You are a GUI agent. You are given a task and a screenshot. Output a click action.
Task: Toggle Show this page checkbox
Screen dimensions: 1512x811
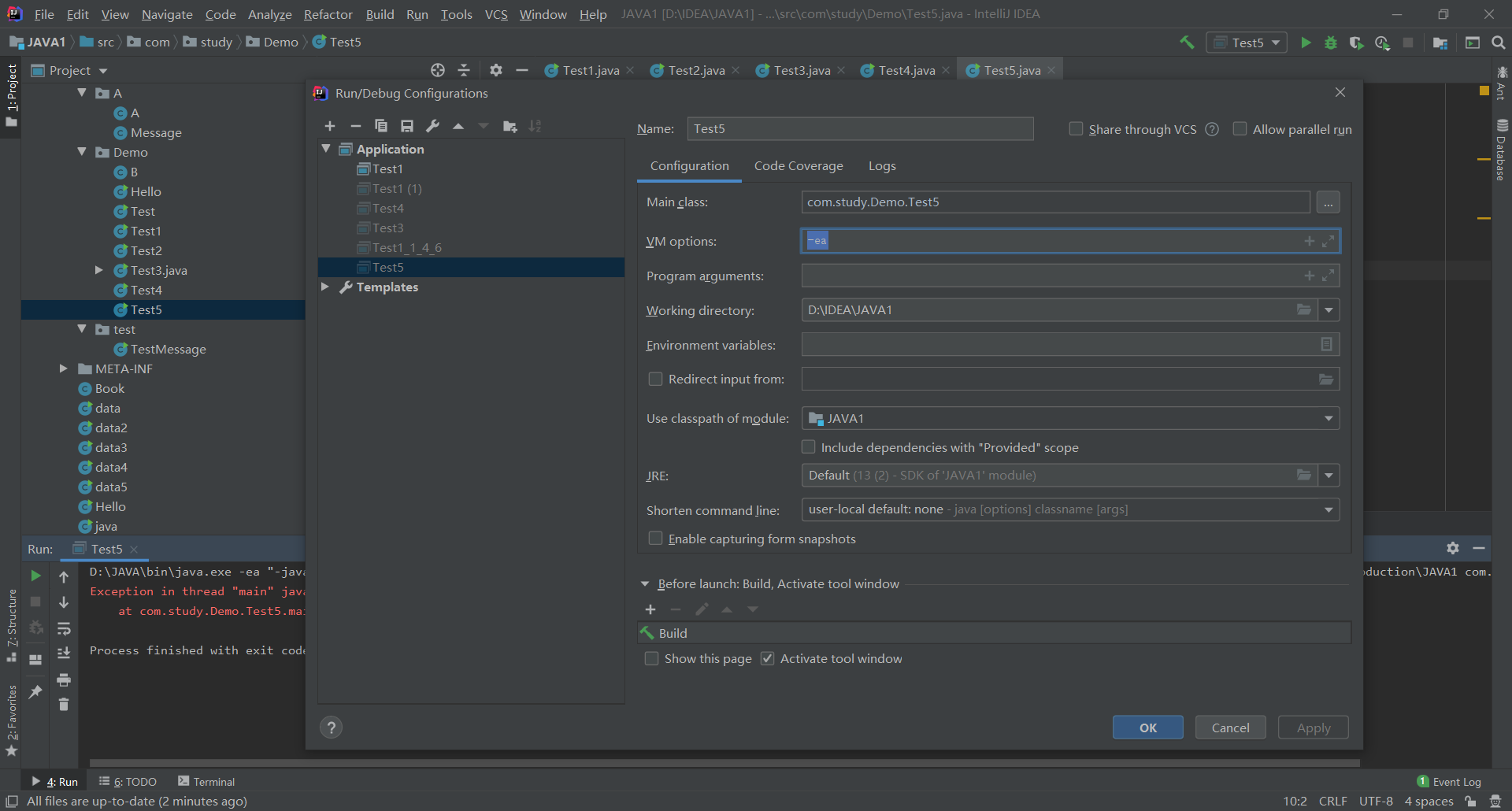(x=651, y=658)
